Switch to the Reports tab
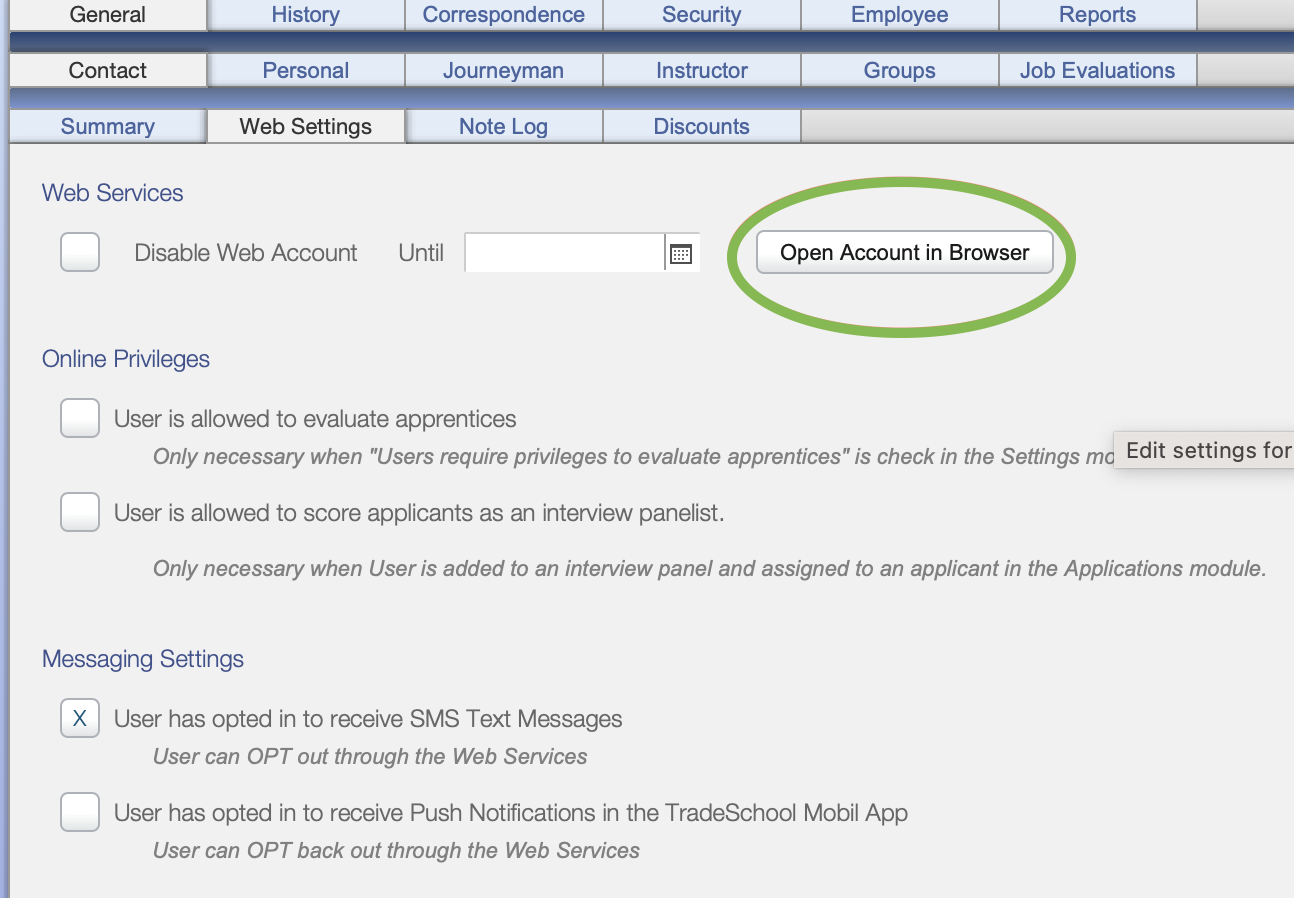Viewport: 1294px width, 898px height. 1097,14
